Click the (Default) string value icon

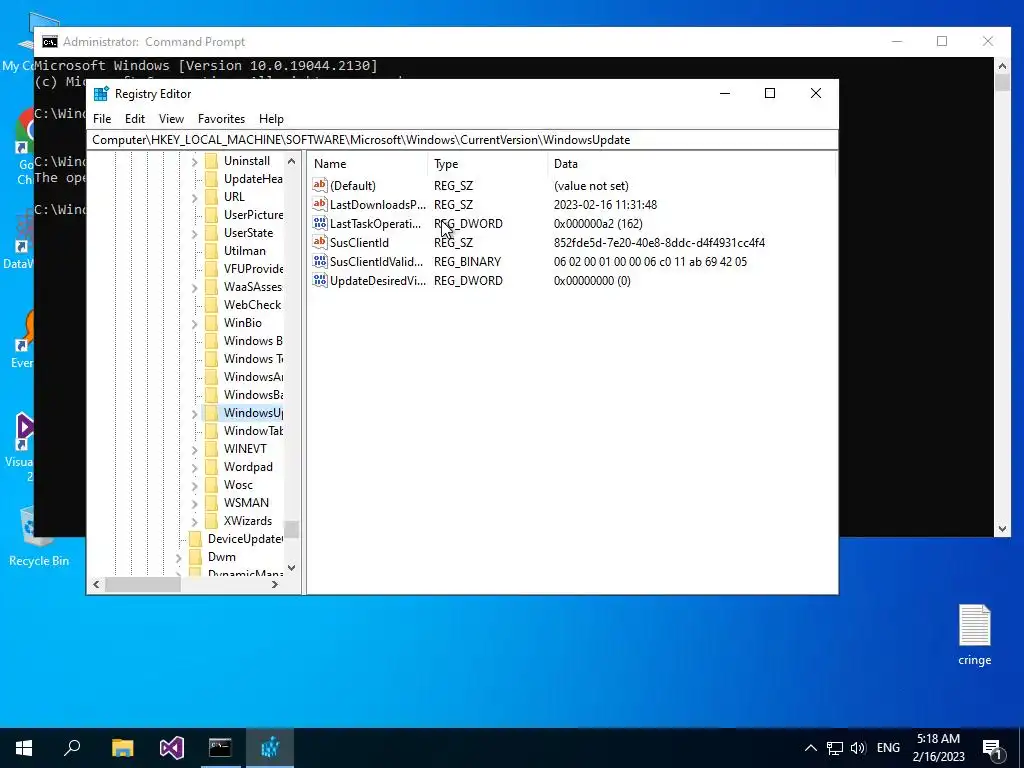pos(319,185)
